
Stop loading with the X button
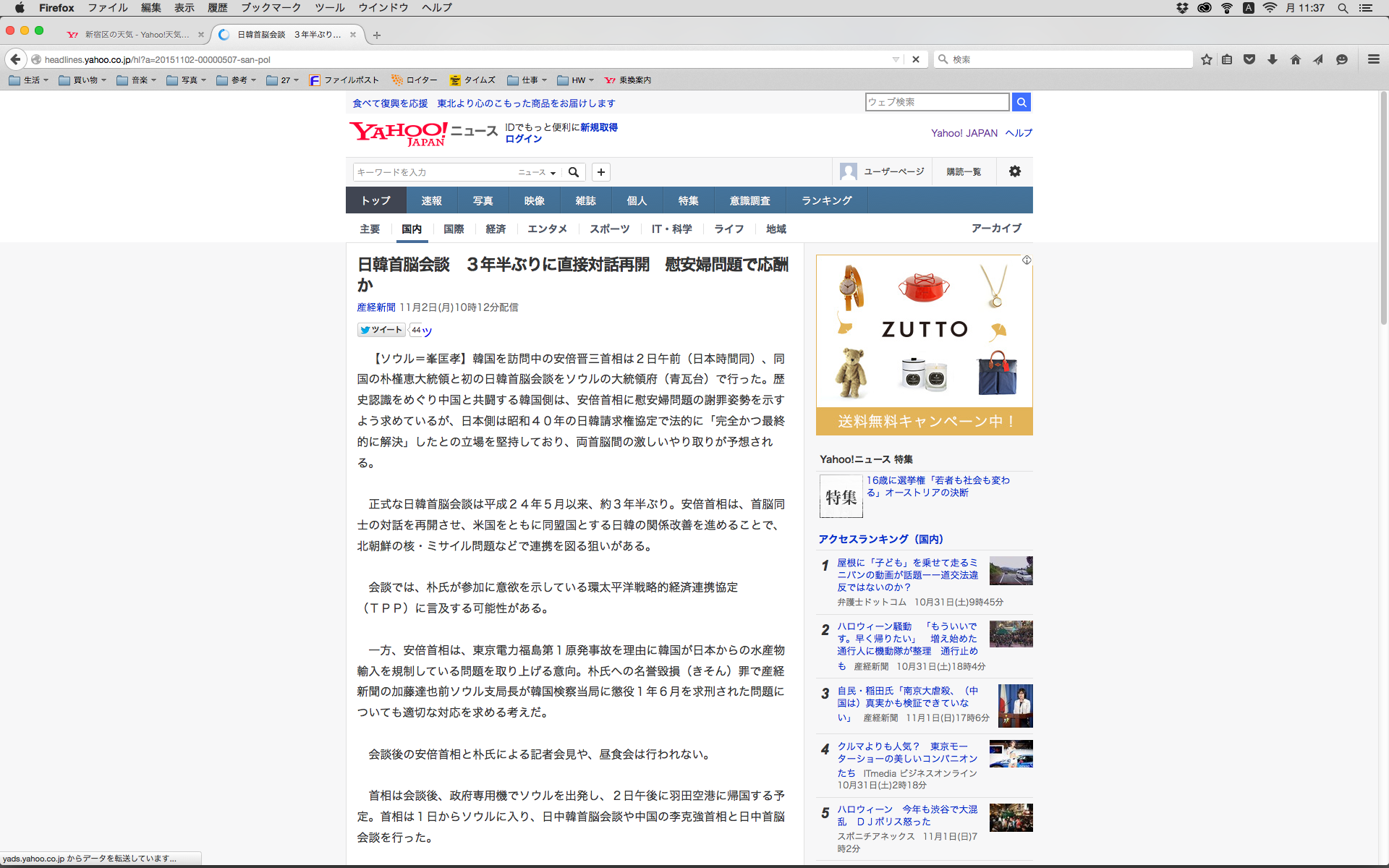tap(916, 59)
